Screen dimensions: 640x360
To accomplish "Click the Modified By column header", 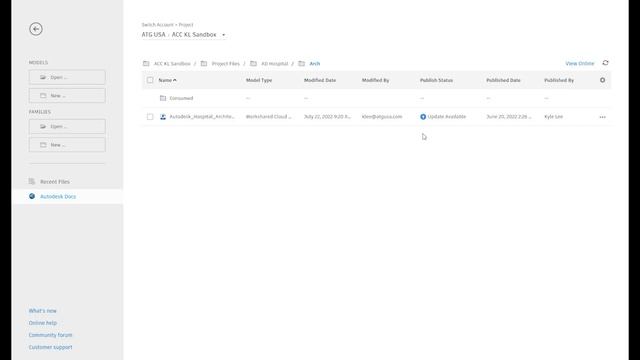I will click(376, 80).
